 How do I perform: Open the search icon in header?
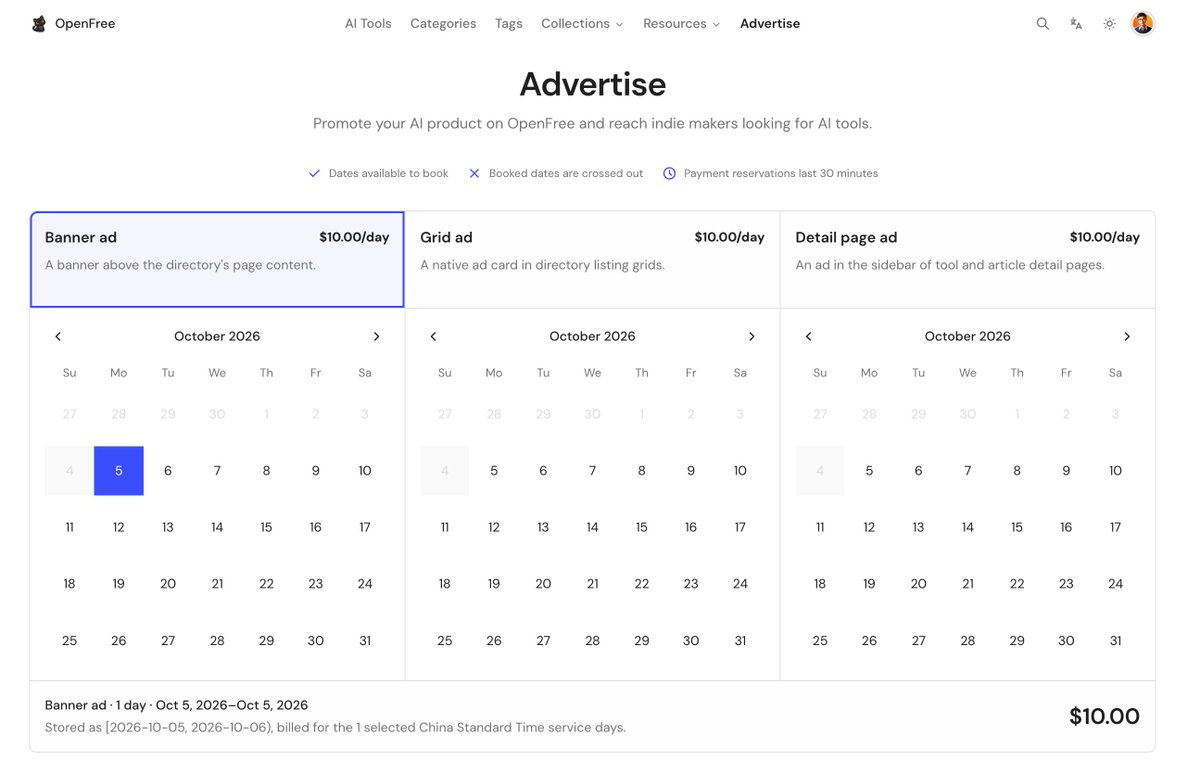point(1043,23)
